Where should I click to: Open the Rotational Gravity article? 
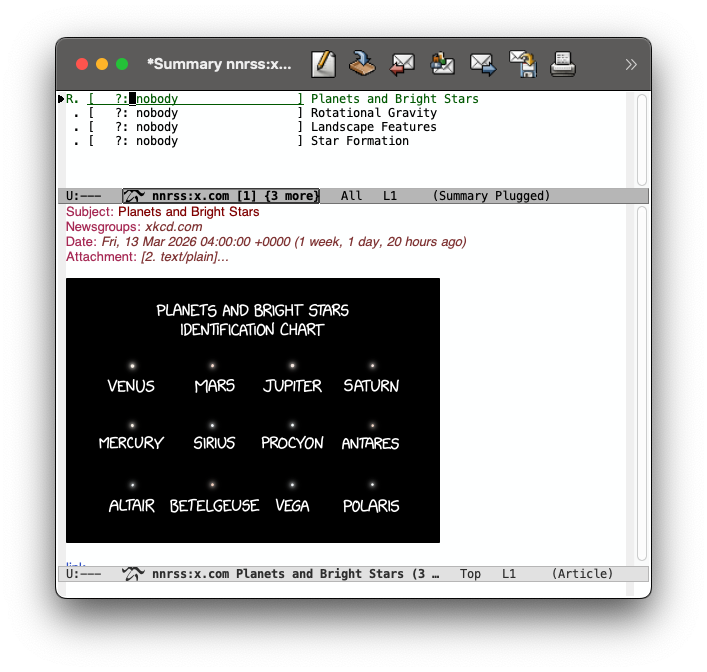[373, 113]
